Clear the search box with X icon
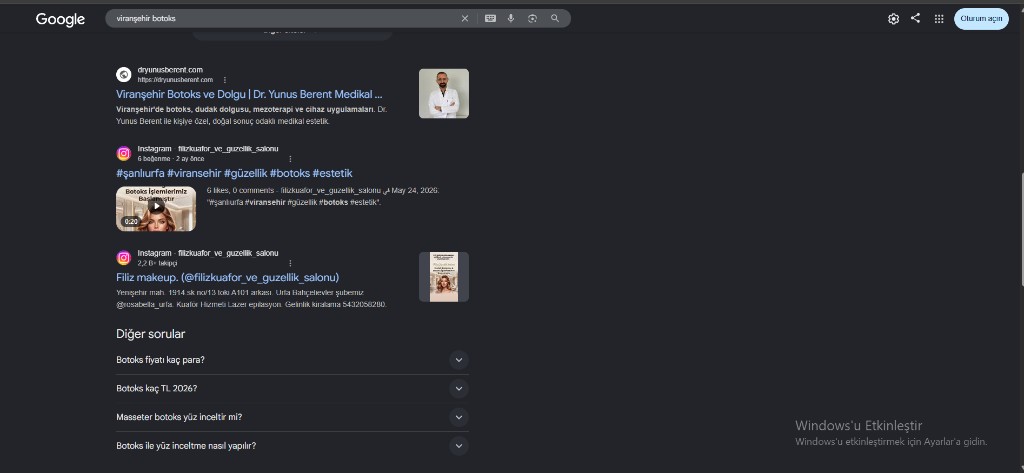The height and width of the screenshot is (473, 1024). click(x=465, y=18)
